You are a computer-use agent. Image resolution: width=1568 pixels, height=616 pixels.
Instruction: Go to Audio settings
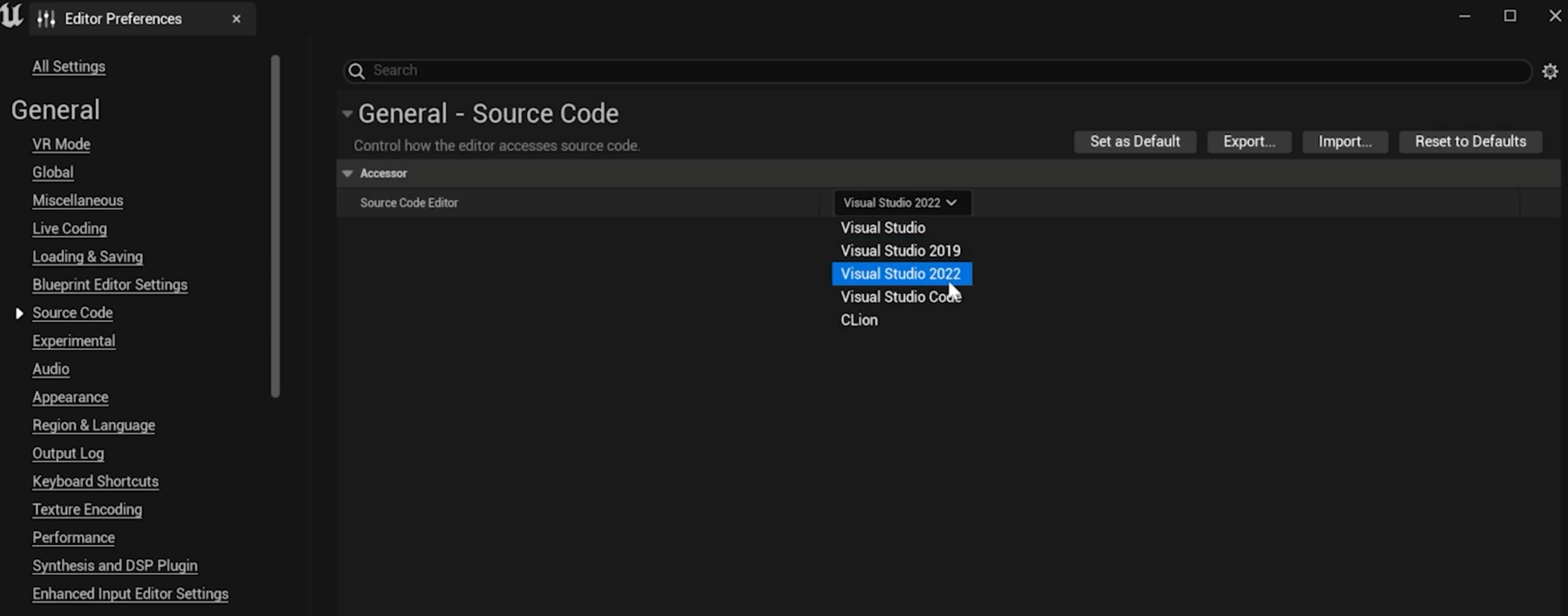(51, 369)
